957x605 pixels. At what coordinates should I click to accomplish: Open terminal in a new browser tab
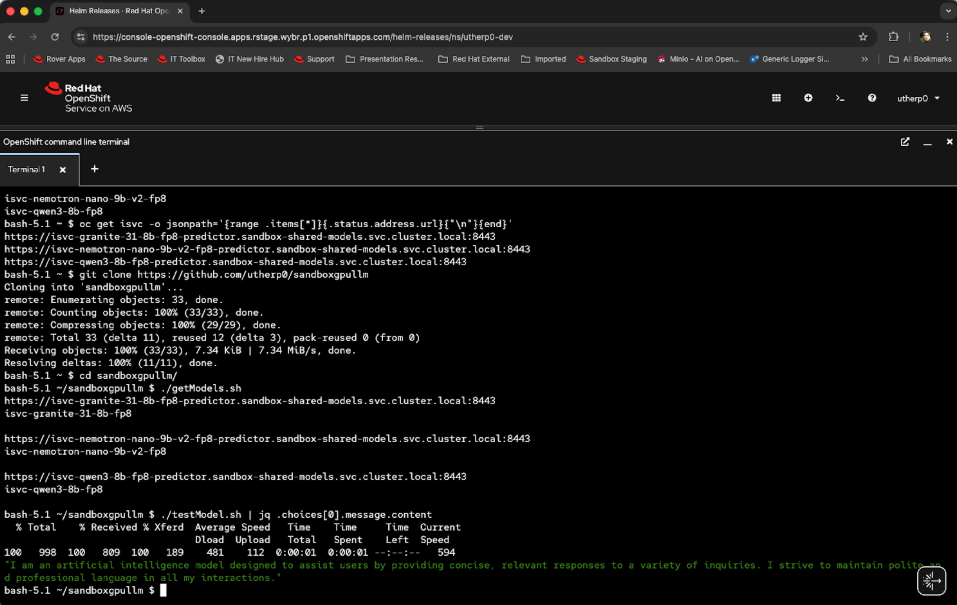click(x=905, y=142)
